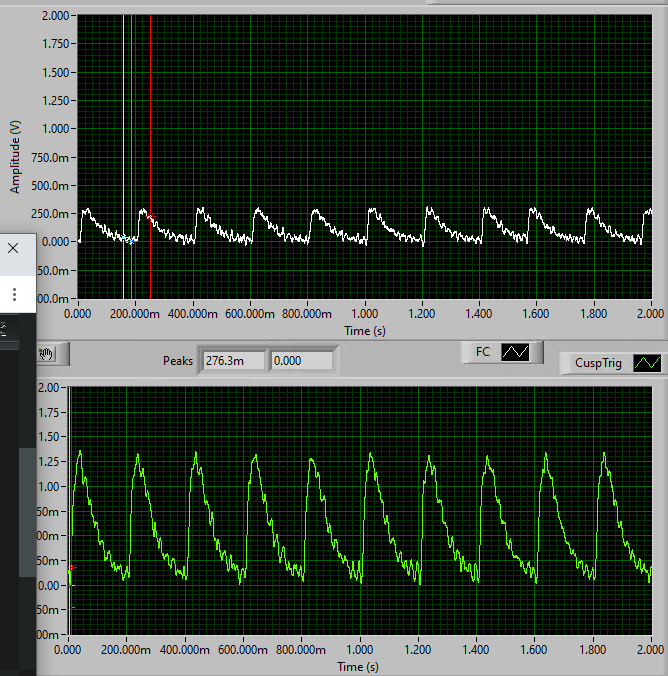
Task: Click the FC plot legend line icon
Action: 516,352
